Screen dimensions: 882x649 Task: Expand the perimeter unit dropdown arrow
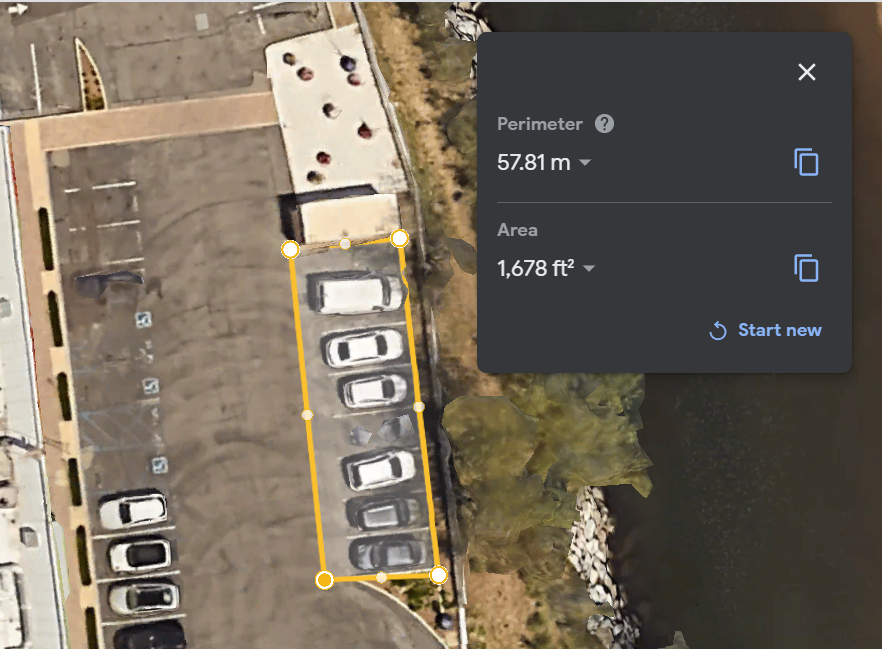(585, 163)
